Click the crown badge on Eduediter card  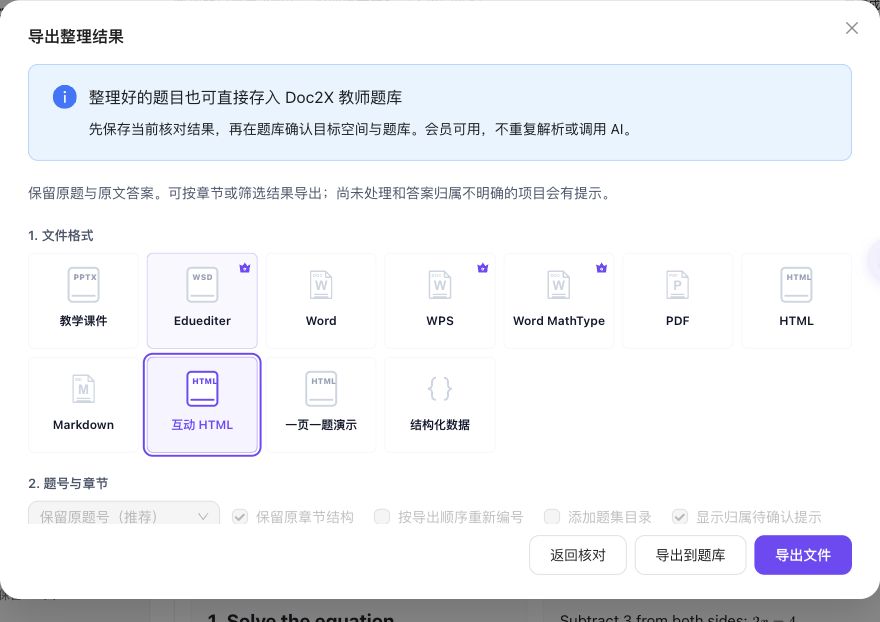[x=245, y=268]
